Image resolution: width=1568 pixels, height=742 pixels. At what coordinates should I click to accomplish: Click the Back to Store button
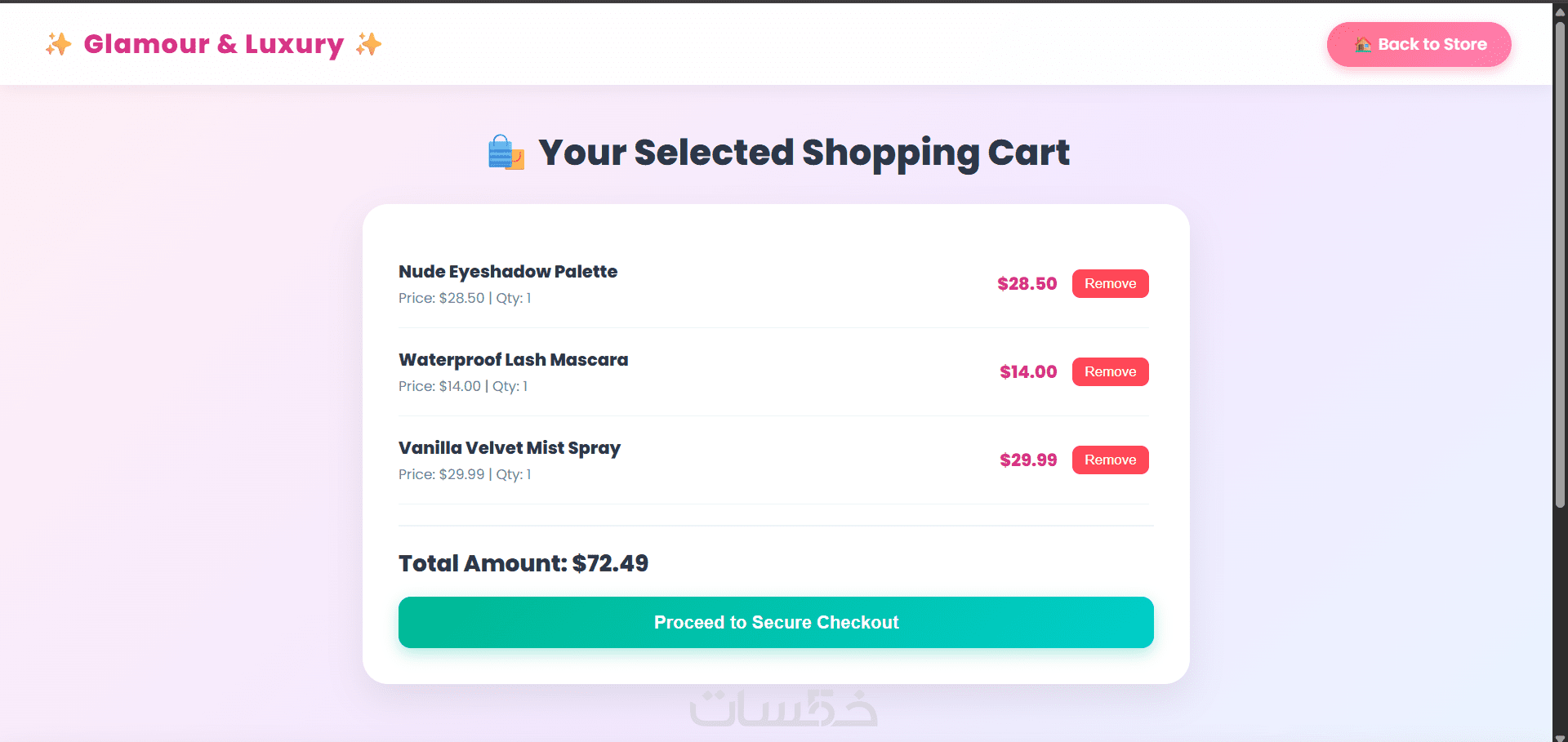click(x=1419, y=44)
